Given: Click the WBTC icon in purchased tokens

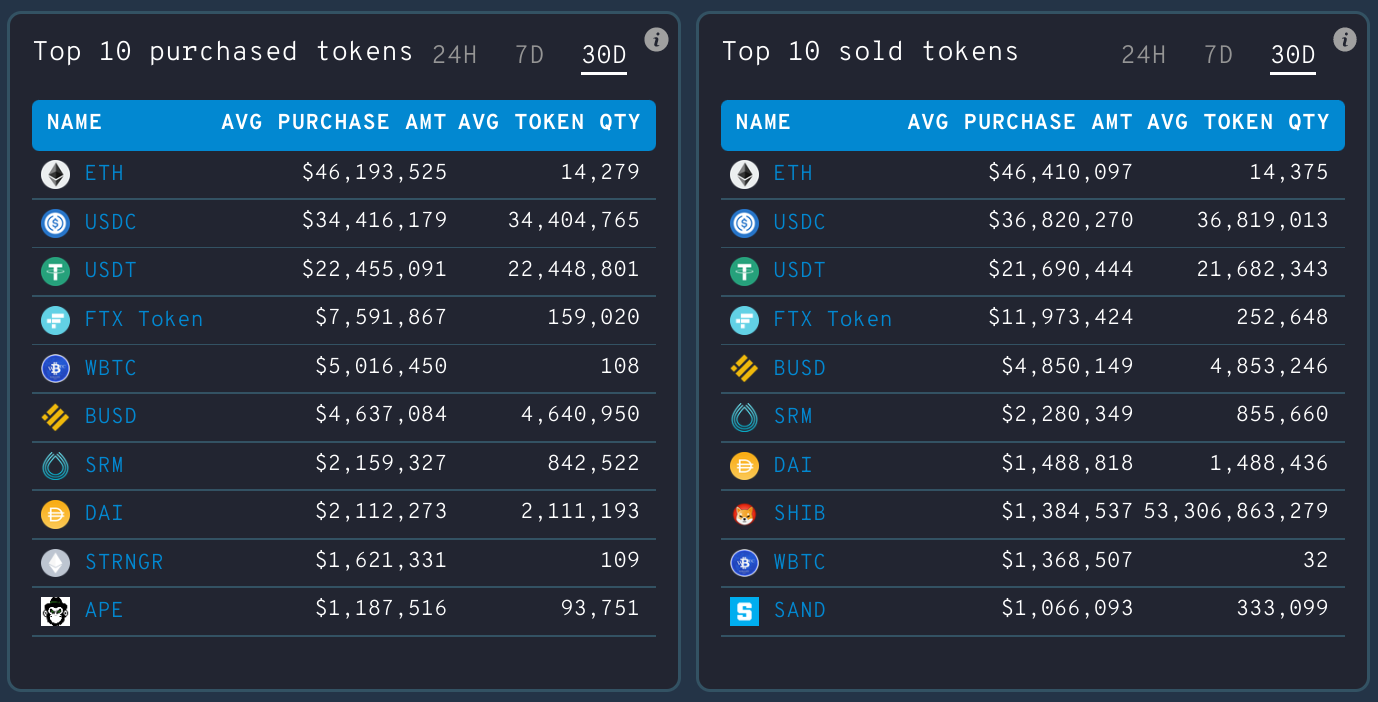Looking at the screenshot, I should 56,368.
